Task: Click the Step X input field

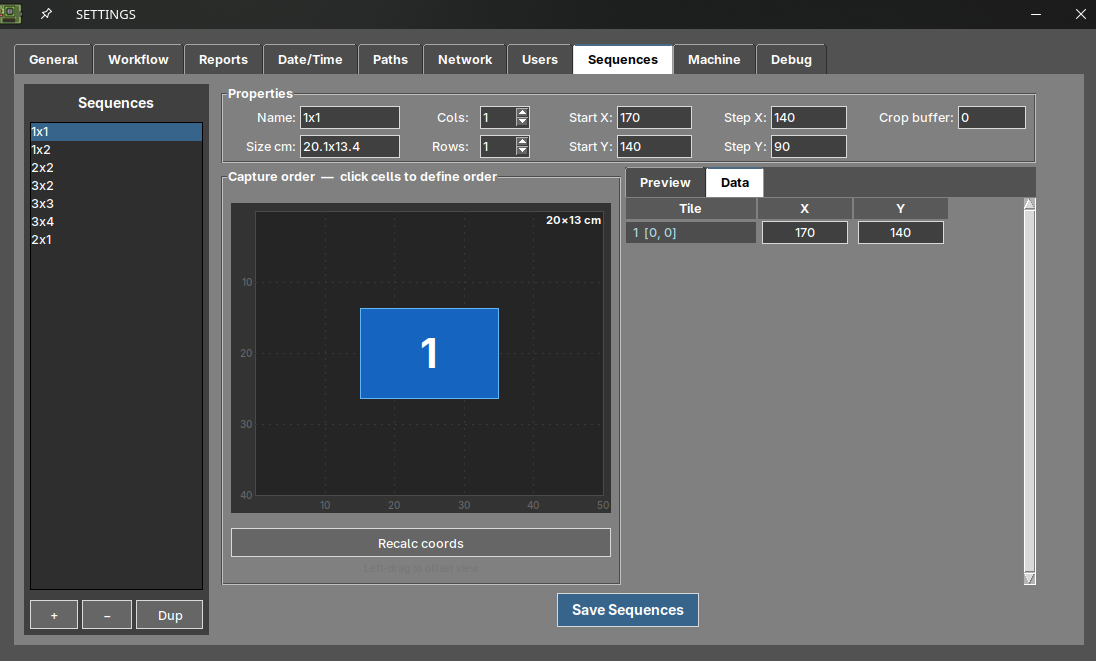Action: pyautogui.click(x=809, y=117)
